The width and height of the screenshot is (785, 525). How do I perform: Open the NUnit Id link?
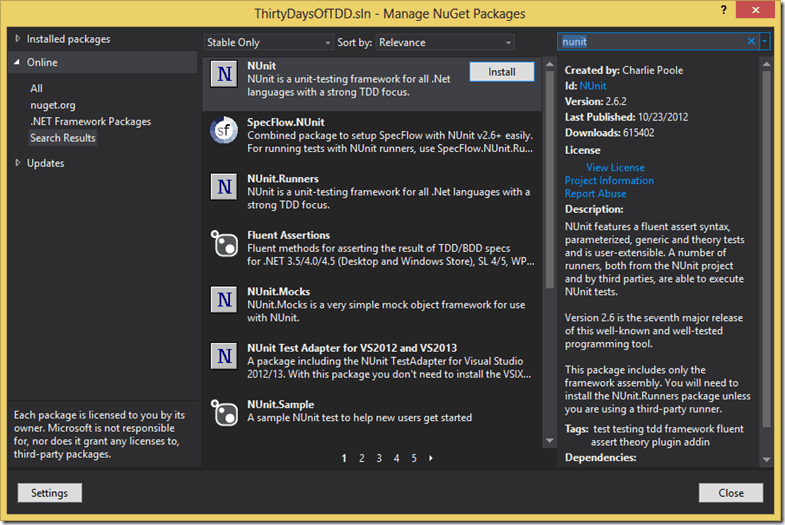coord(593,86)
